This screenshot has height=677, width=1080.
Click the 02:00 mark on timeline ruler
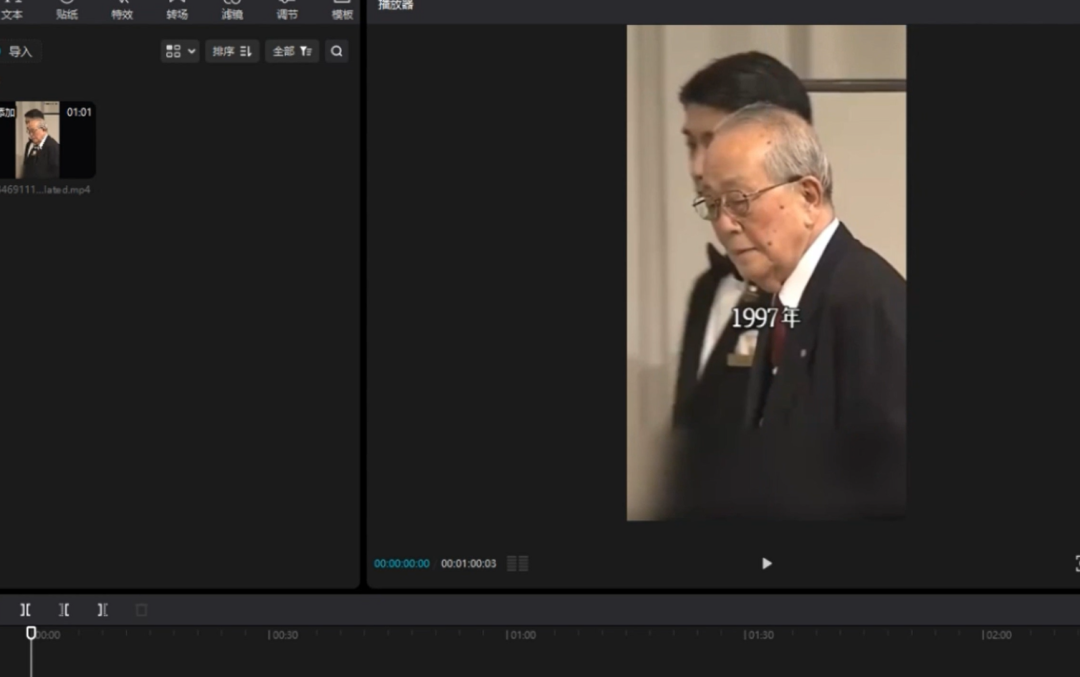pos(997,635)
